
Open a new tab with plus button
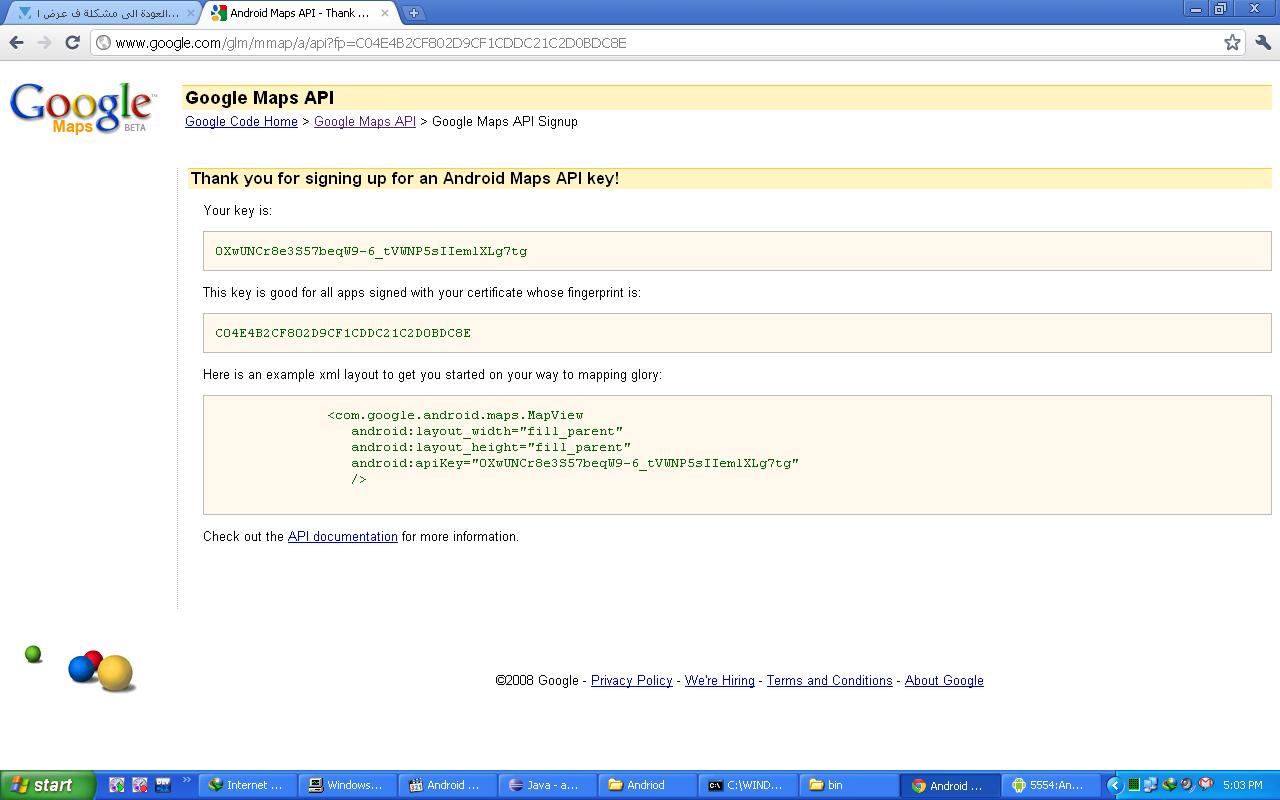coord(414,13)
